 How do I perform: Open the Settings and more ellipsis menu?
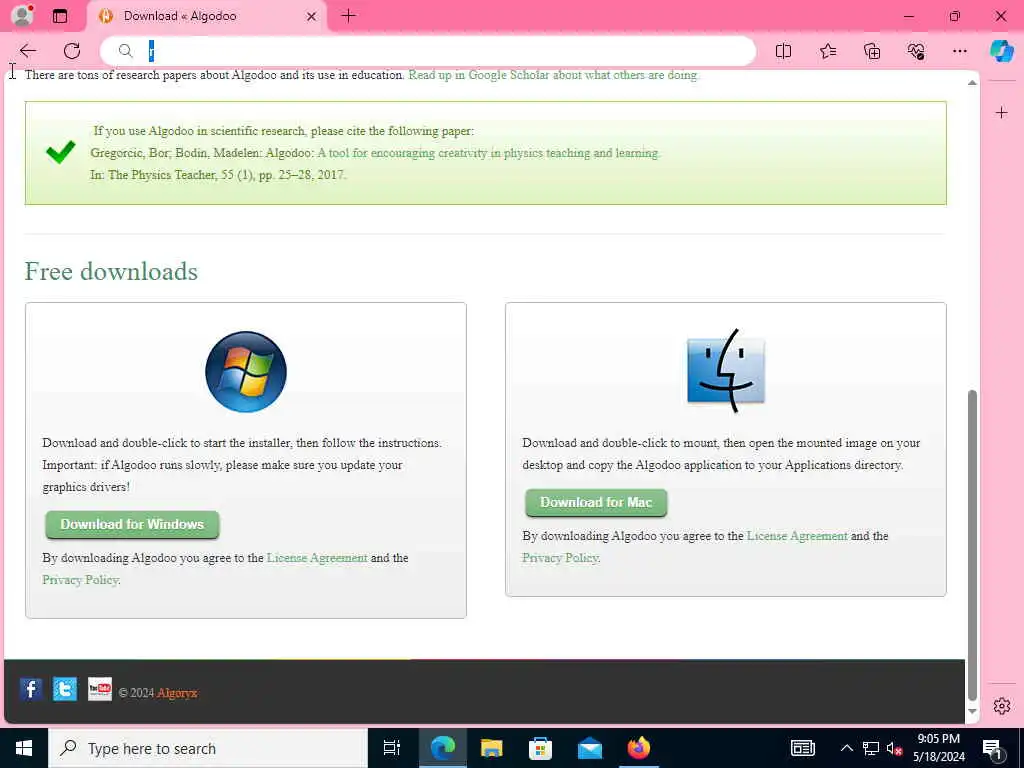pyautogui.click(x=959, y=51)
